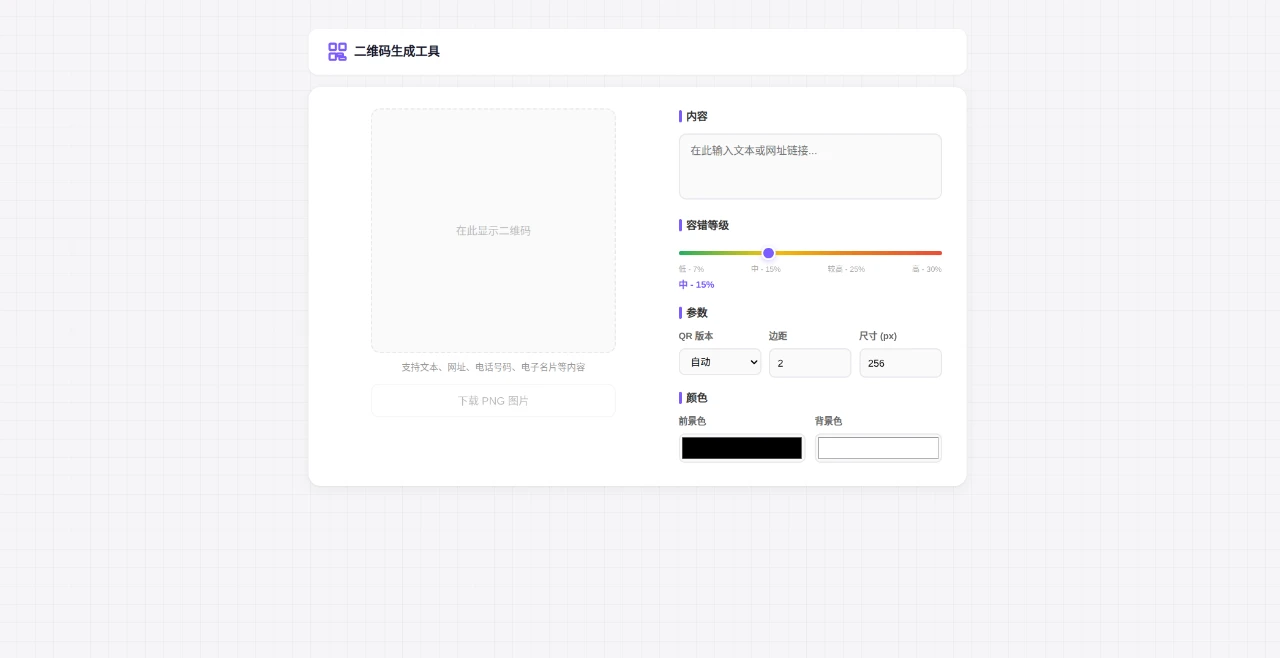Click the 颜色 section heading
The image size is (1280, 658).
pos(697,398)
